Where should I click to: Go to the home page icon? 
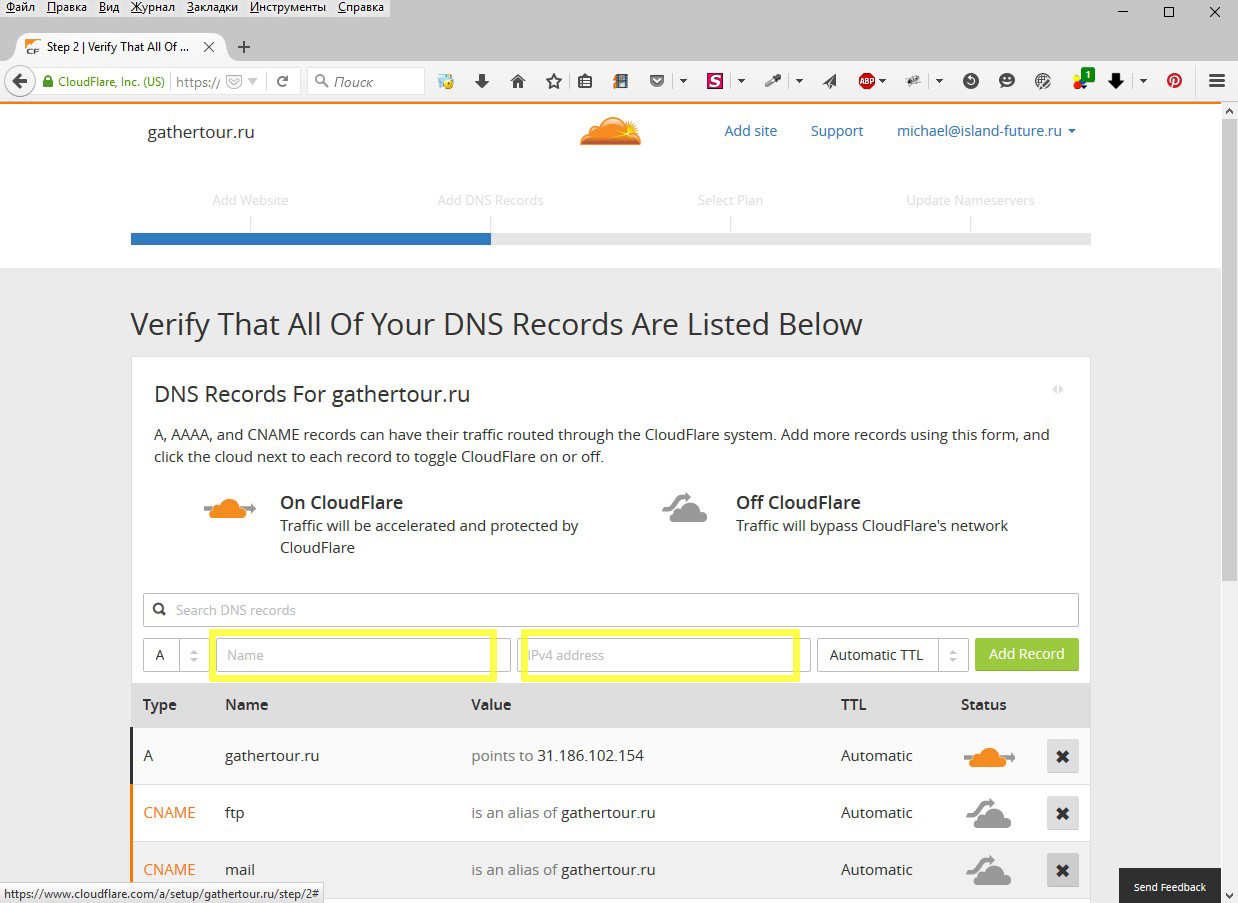[x=518, y=82]
